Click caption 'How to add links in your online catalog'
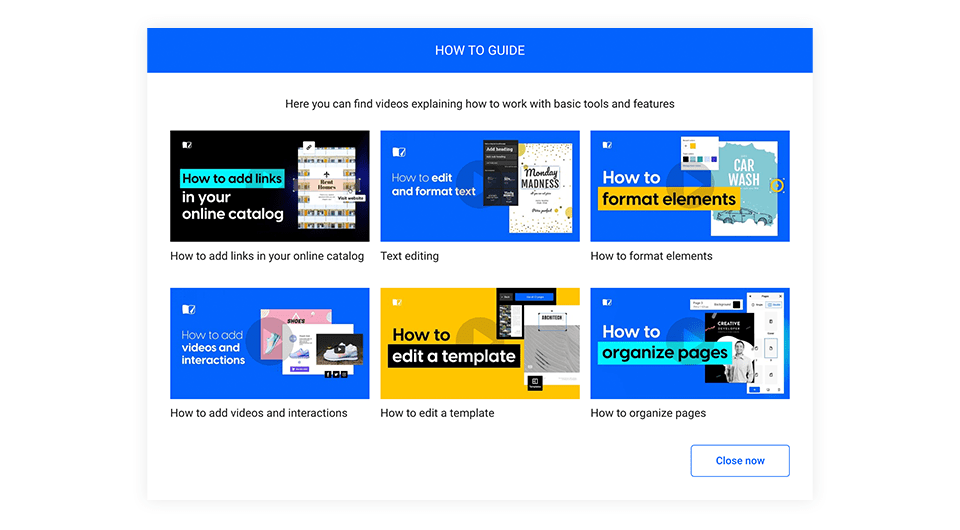The height and width of the screenshot is (530, 960). coord(267,256)
